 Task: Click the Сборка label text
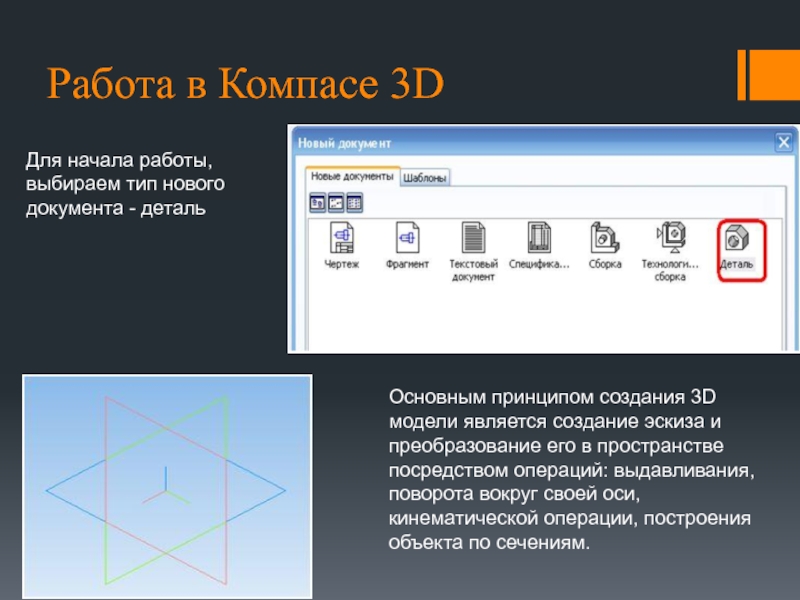coord(605,264)
